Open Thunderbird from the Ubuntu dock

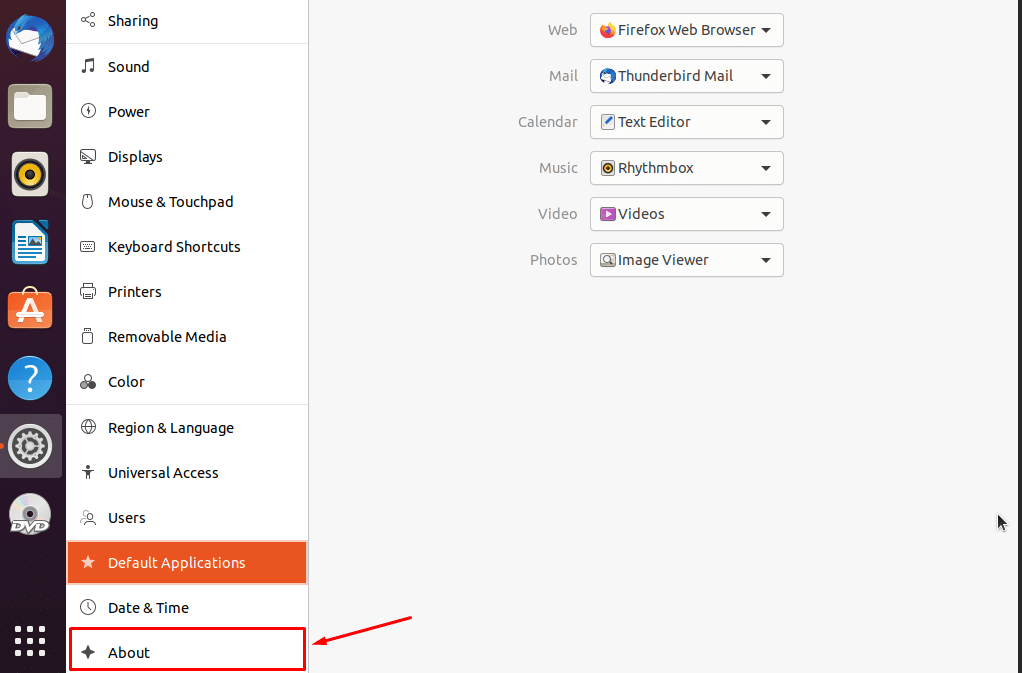[x=30, y=38]
